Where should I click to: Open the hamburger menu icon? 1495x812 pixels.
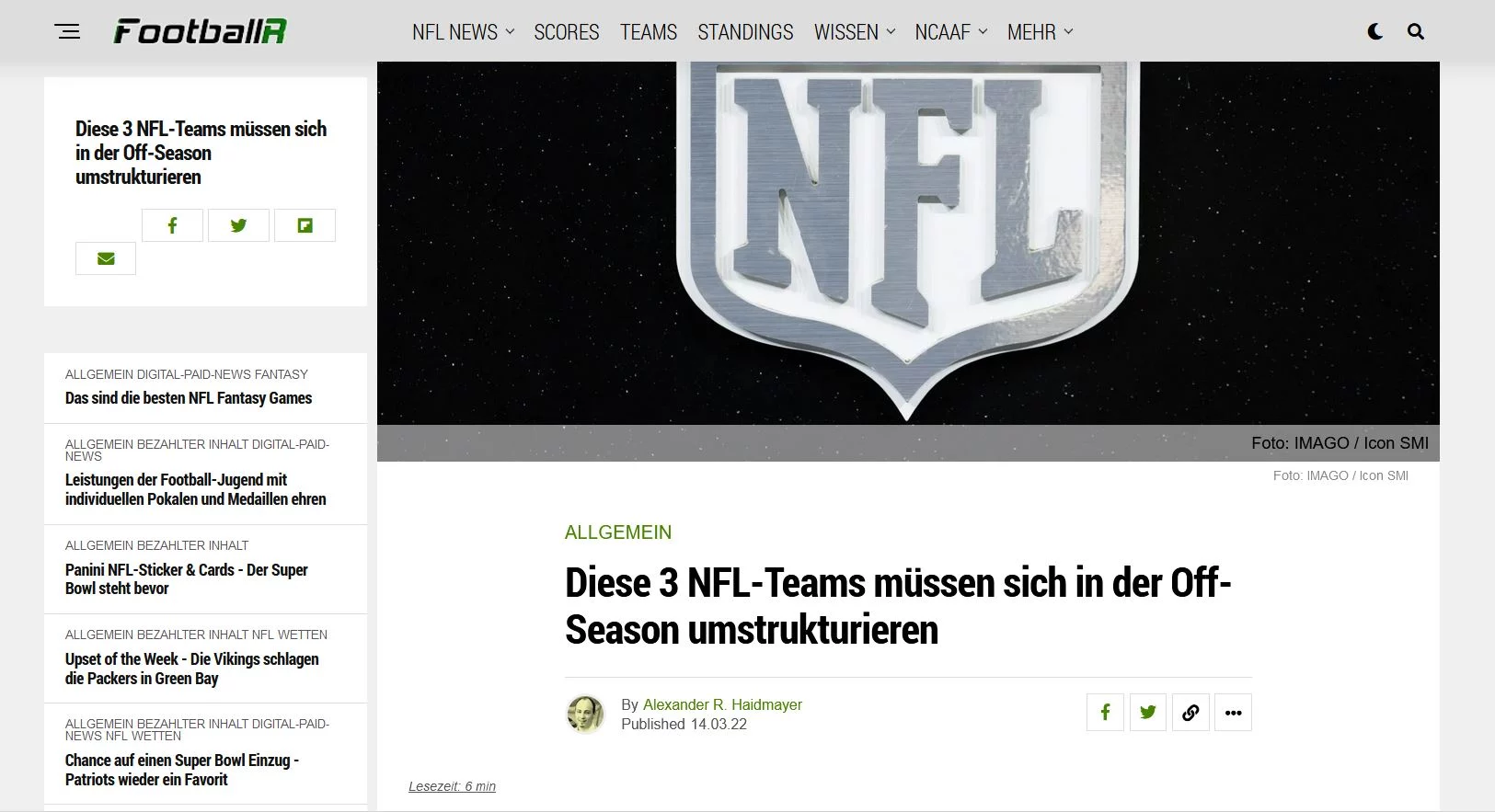pyautogui.click(x=68, y=32)
